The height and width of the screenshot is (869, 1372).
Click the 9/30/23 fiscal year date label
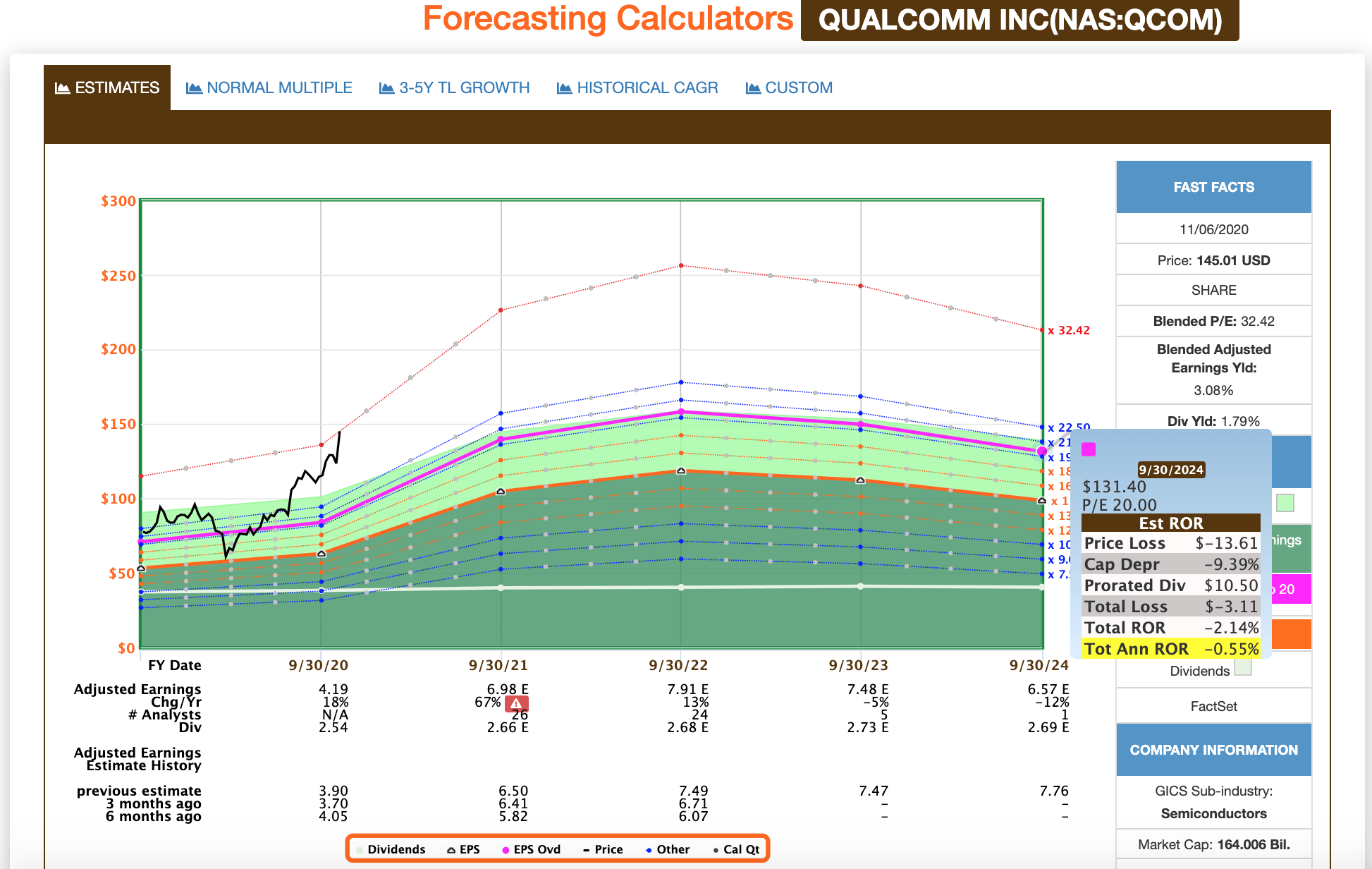tap(858, 665)
